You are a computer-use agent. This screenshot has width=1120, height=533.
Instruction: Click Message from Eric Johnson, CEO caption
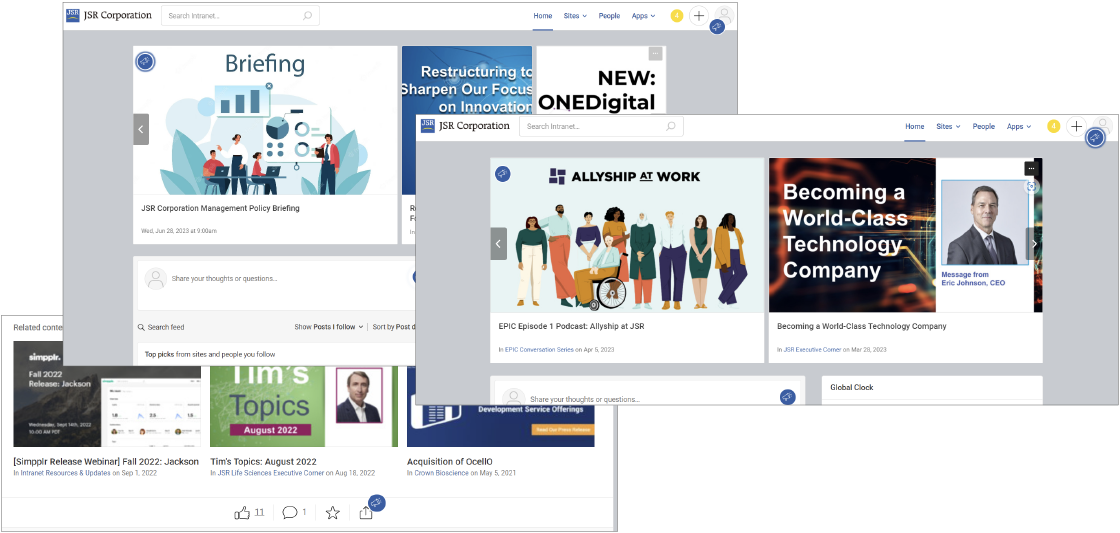973,279
